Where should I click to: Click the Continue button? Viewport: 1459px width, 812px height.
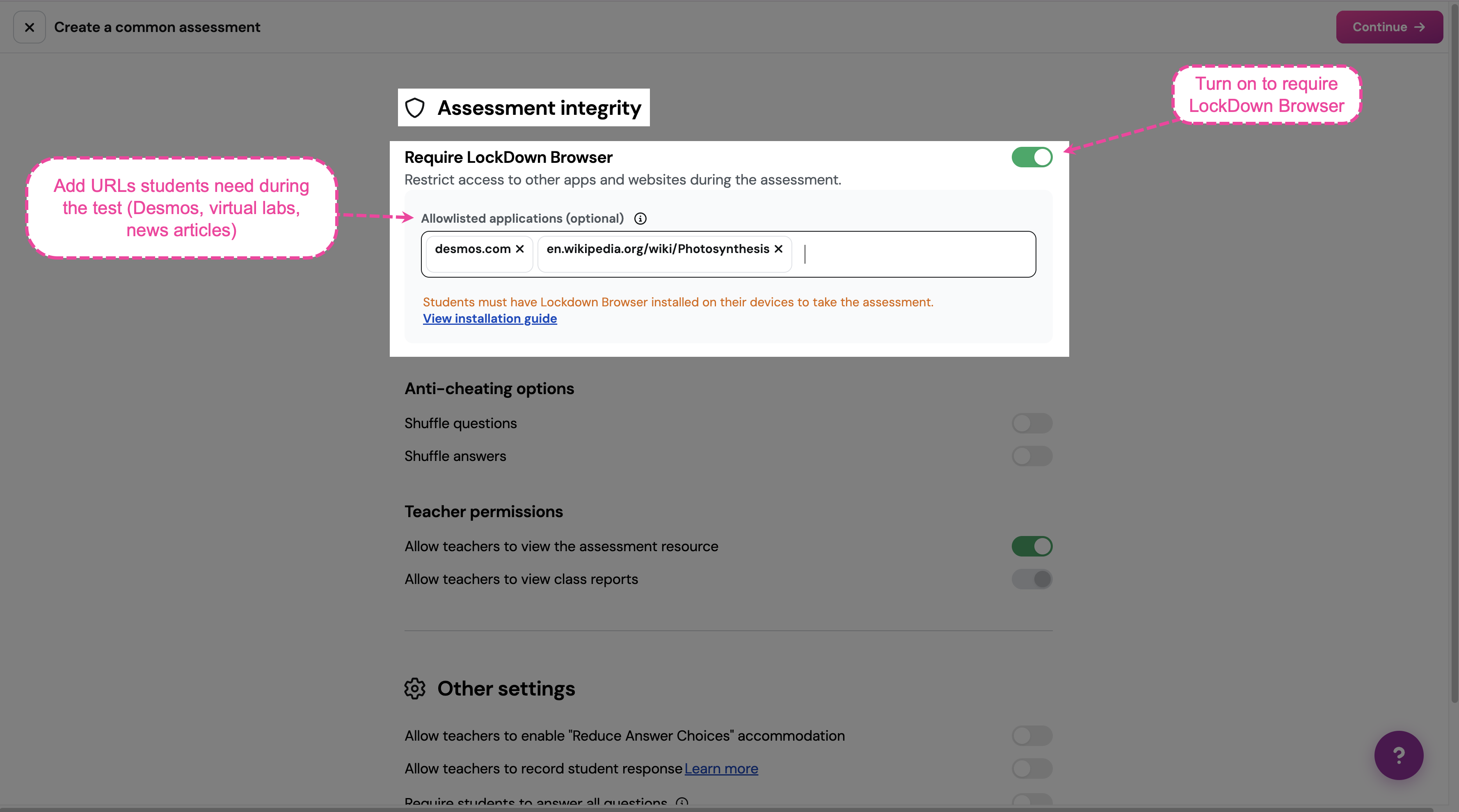pos(1389,27)
